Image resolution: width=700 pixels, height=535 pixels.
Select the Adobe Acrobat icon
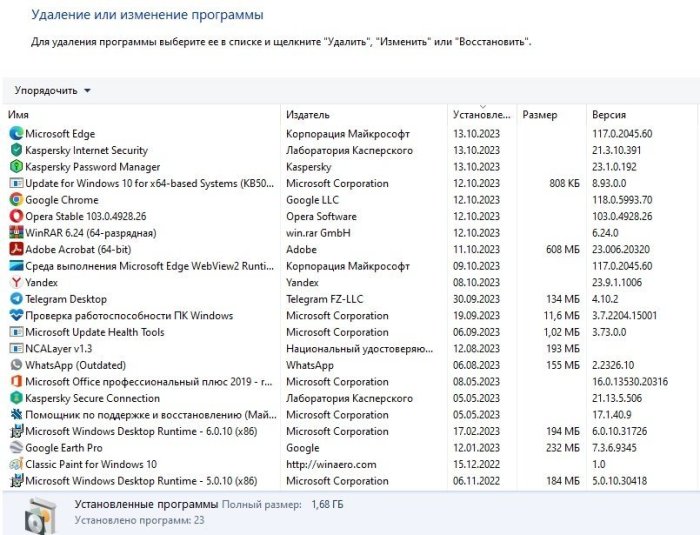coord(16,249)
